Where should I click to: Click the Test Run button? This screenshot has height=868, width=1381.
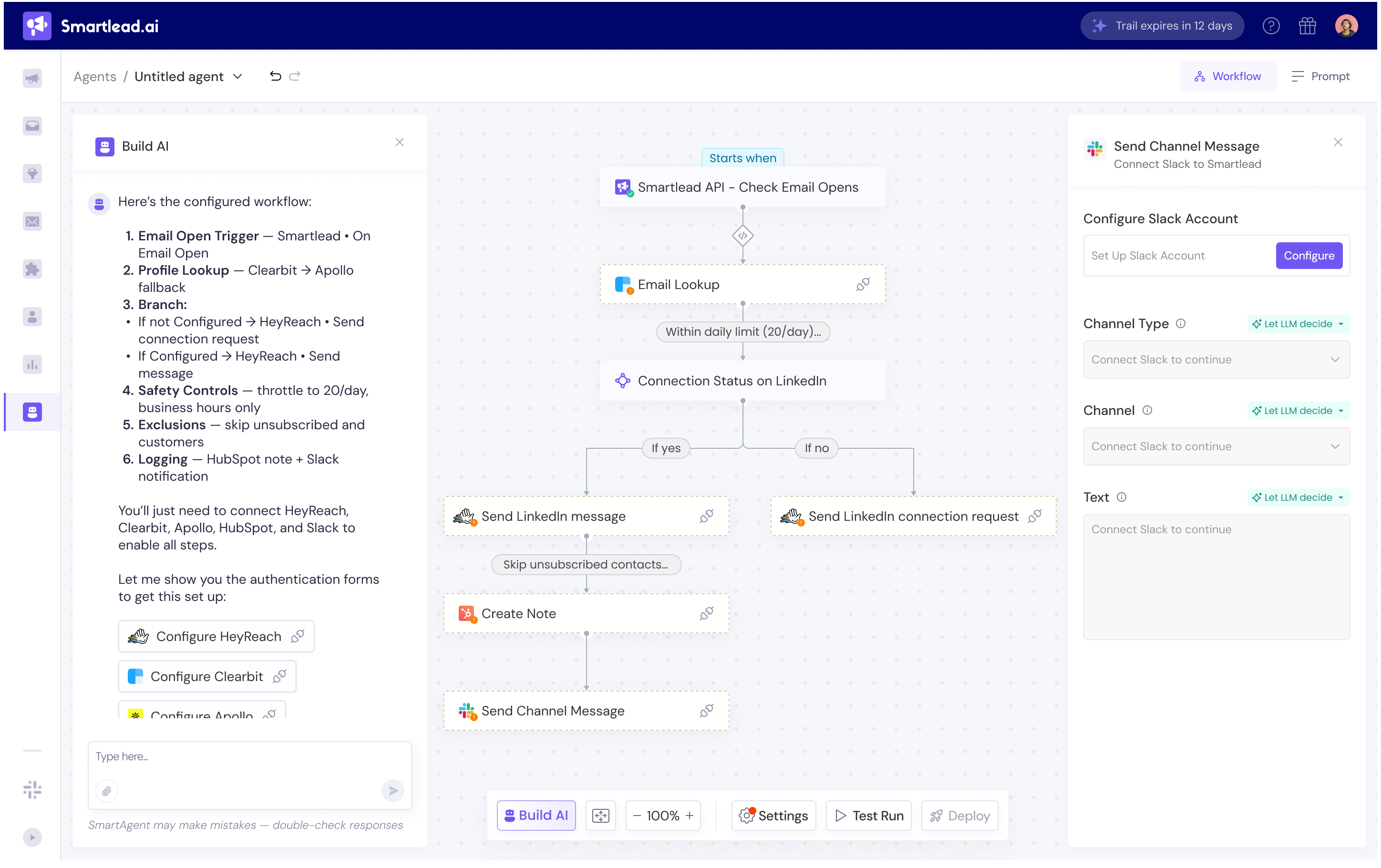868,815
